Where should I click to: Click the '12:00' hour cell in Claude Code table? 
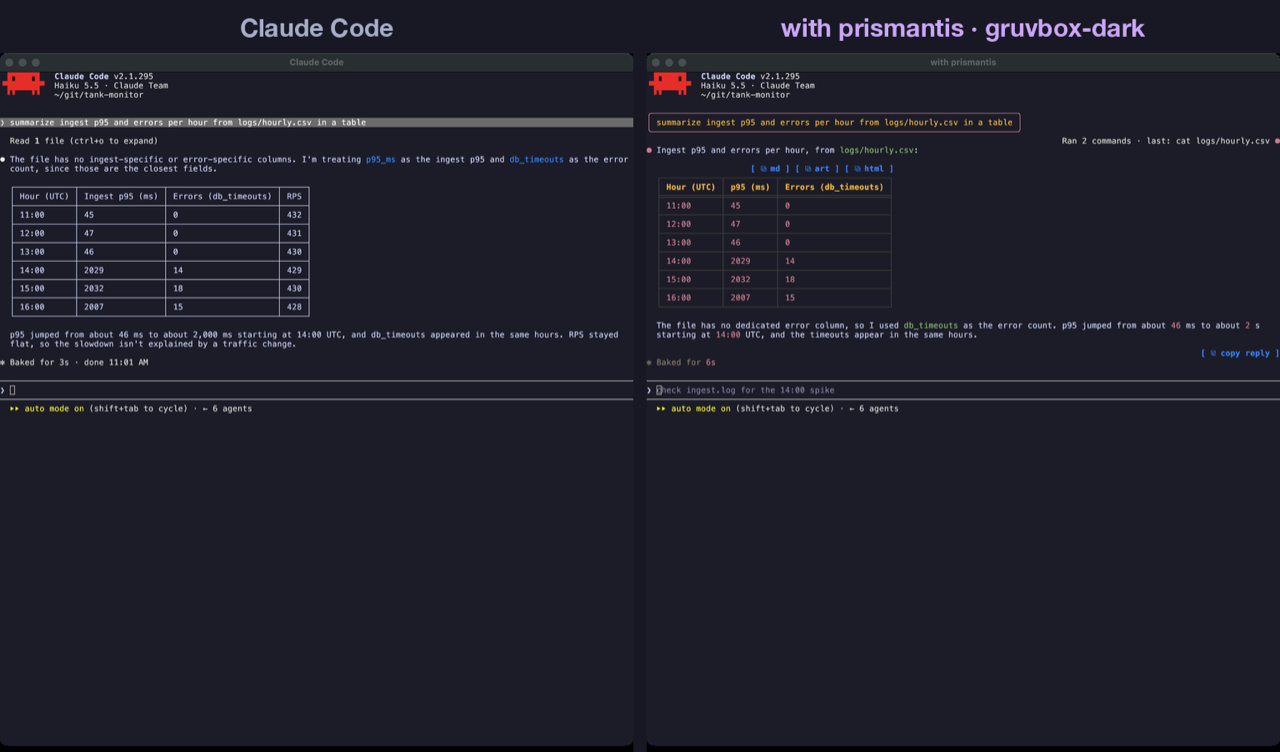pos(32,233)
